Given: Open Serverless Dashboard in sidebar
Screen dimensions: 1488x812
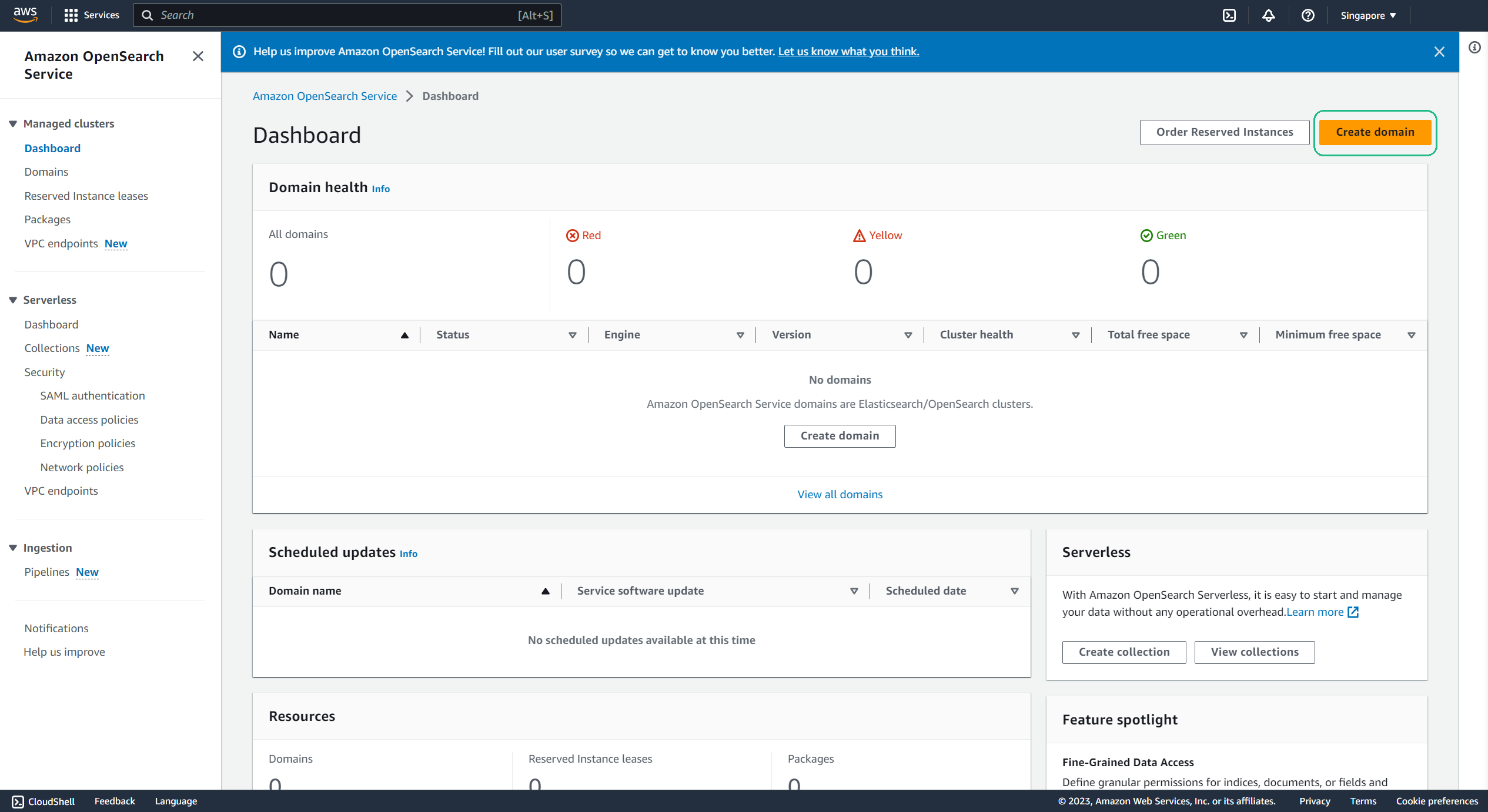Looking at the screenshot, I should click(51, 325).
